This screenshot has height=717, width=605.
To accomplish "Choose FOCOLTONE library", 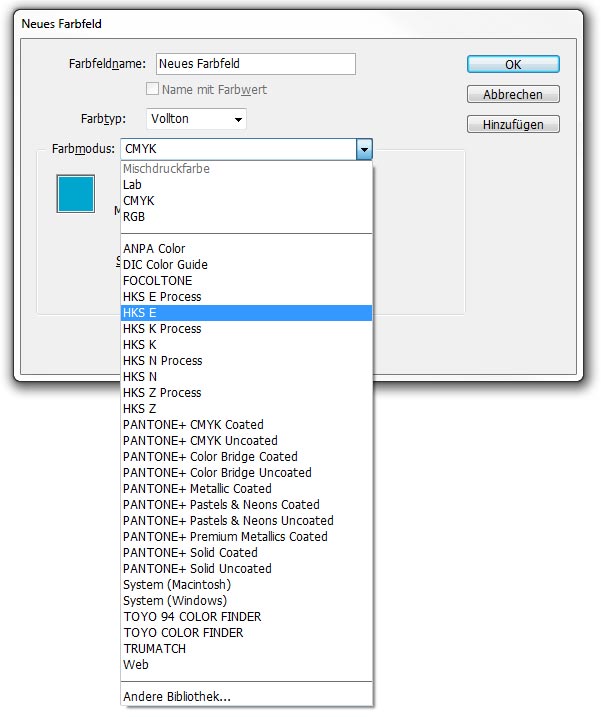I will click(246, 281).
